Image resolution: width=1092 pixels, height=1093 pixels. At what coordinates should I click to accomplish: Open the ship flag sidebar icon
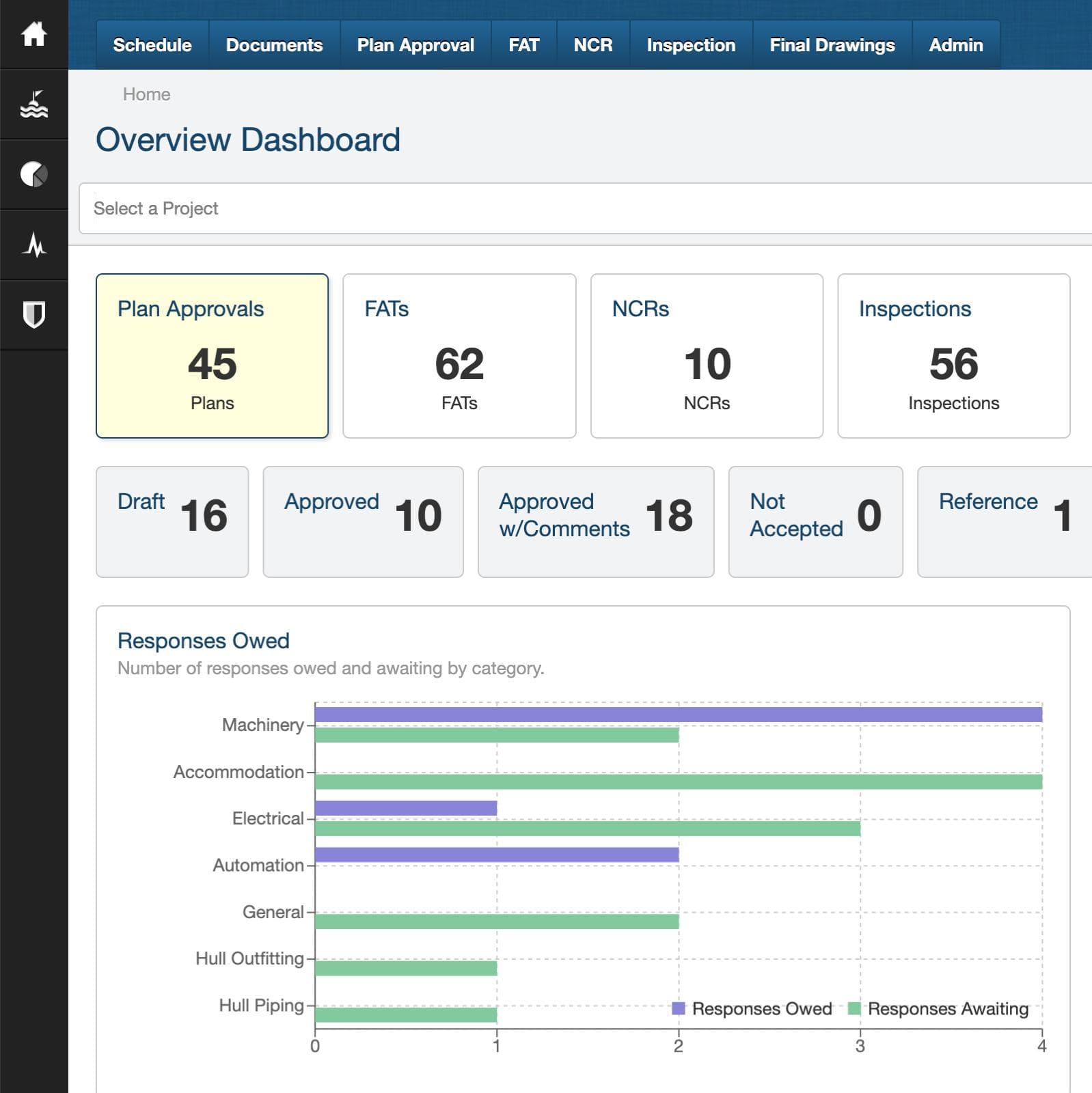(33, 105)
